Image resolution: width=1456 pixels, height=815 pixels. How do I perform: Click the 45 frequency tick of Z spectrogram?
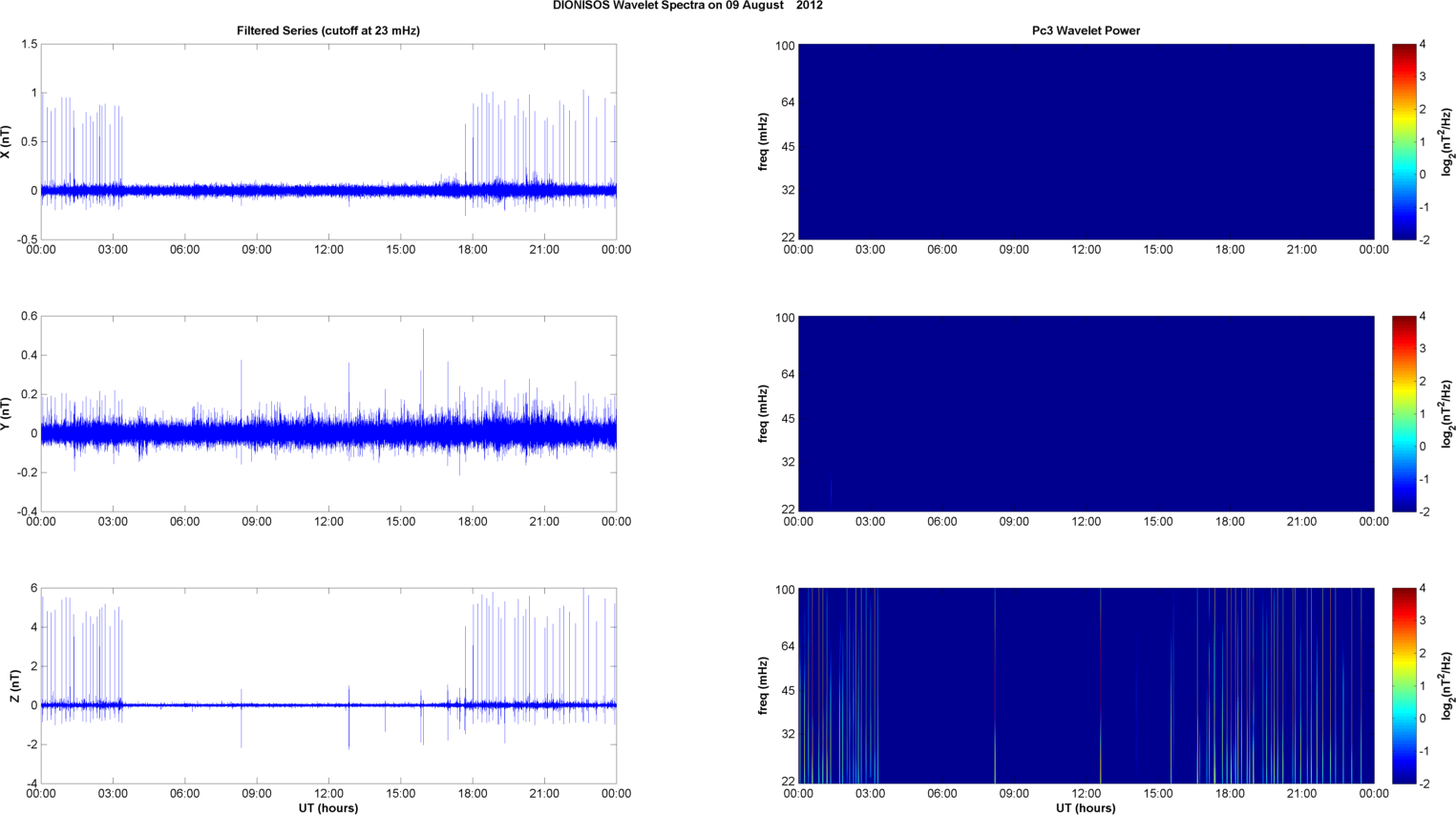(x=788, y=691)
